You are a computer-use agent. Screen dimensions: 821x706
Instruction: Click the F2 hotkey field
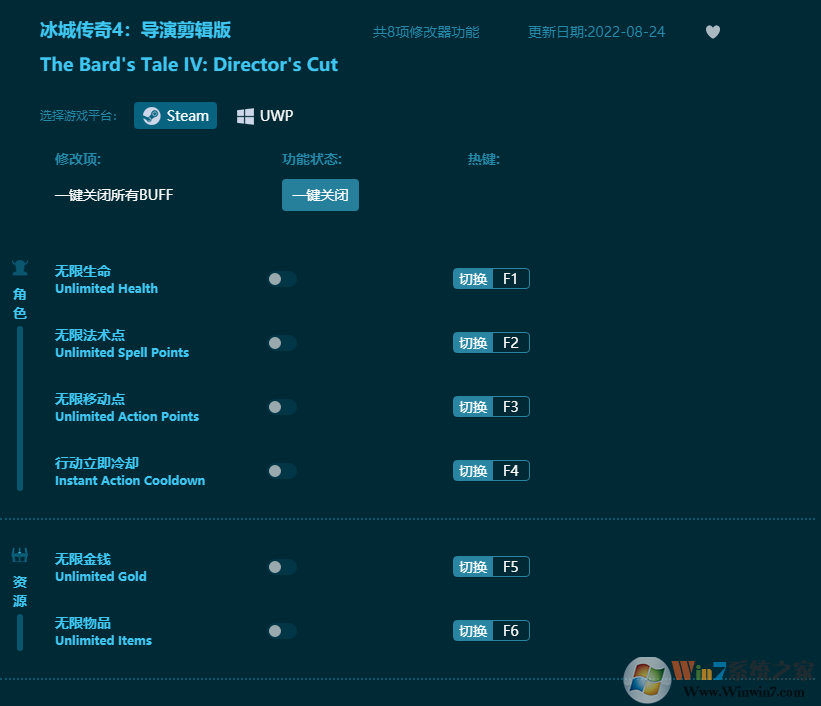[511, 343]
